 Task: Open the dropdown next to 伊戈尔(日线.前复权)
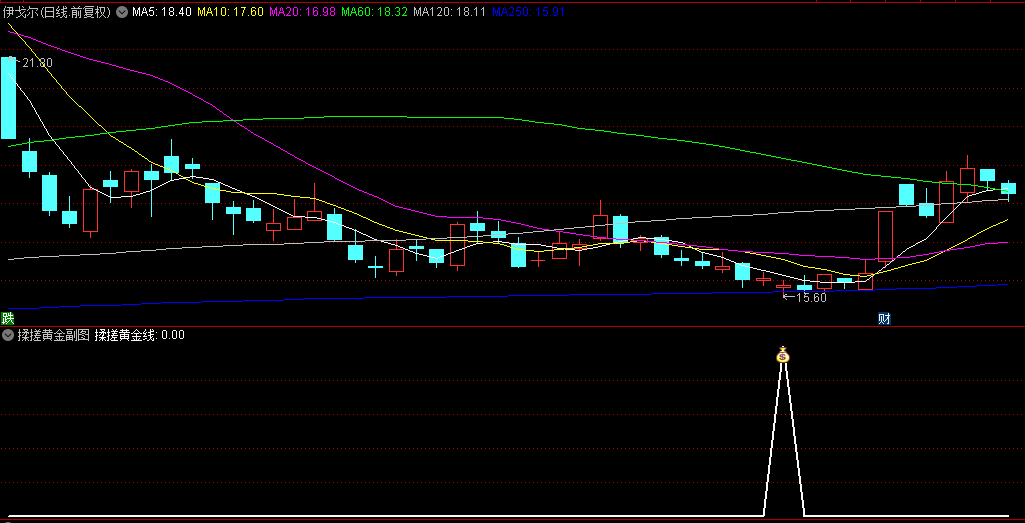coord(122,11)
